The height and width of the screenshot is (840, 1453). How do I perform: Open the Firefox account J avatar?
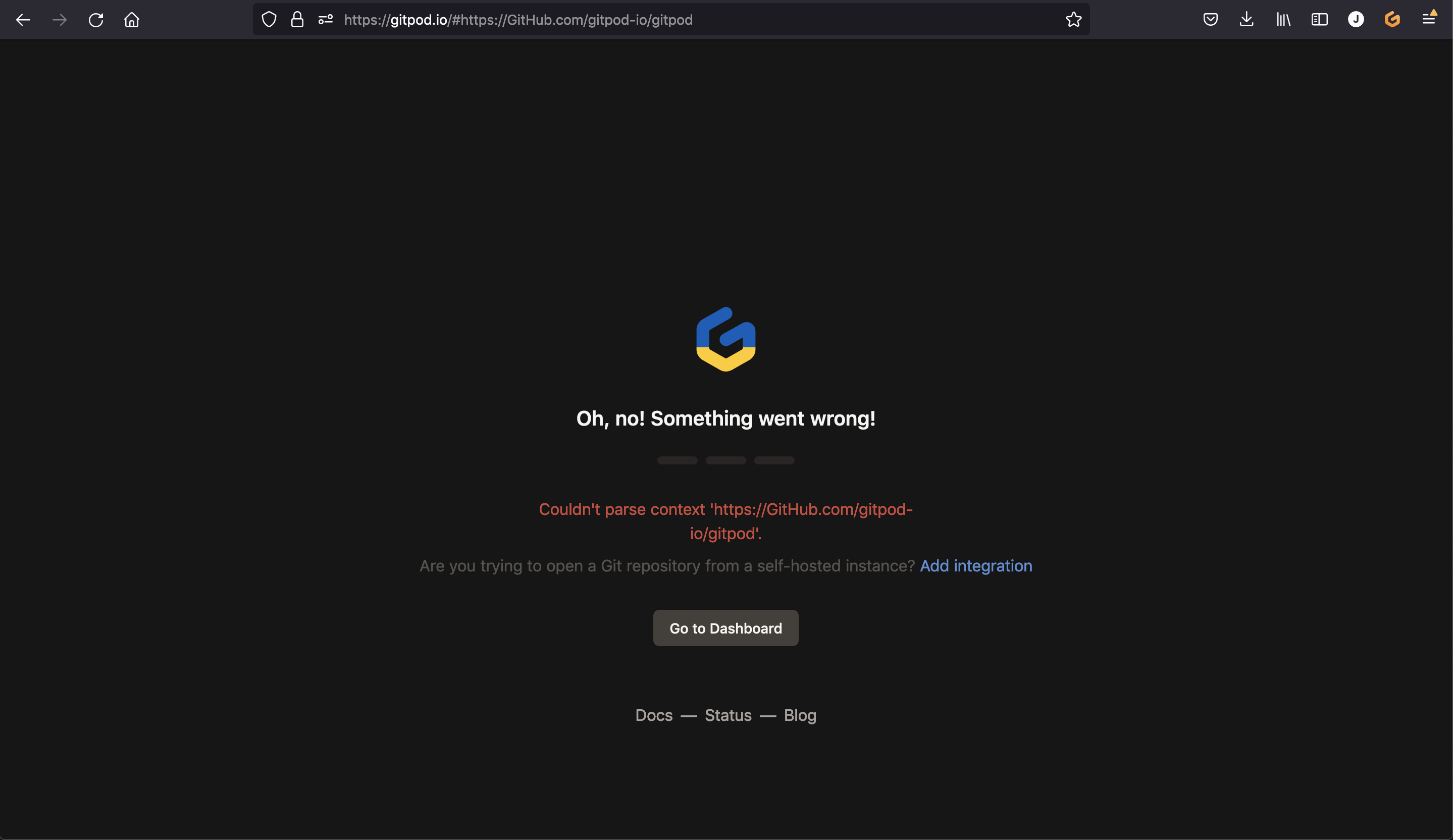pos(1356,20)
